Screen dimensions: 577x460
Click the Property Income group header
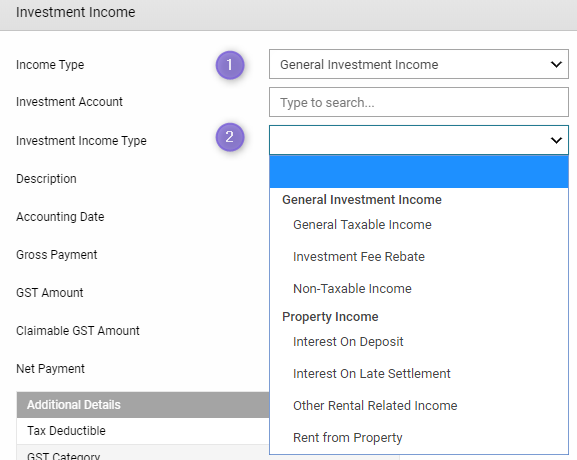pos(330,316)
